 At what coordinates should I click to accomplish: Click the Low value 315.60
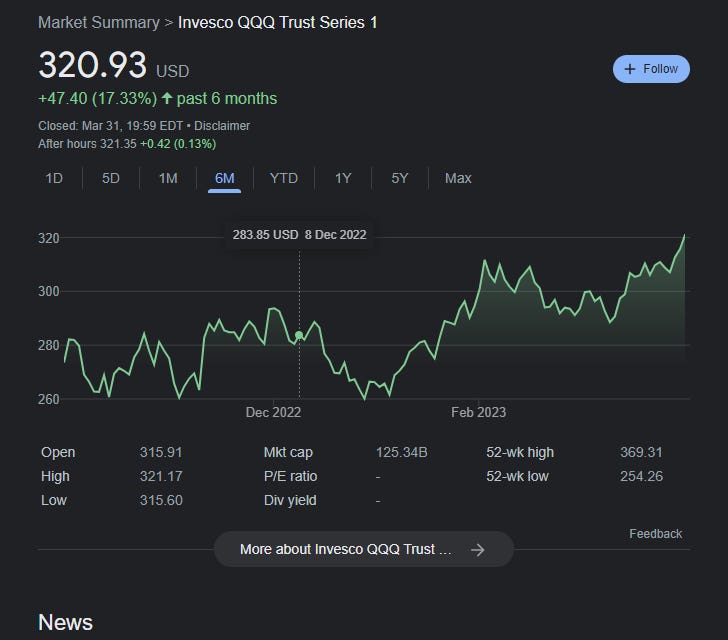coord(161,501)
